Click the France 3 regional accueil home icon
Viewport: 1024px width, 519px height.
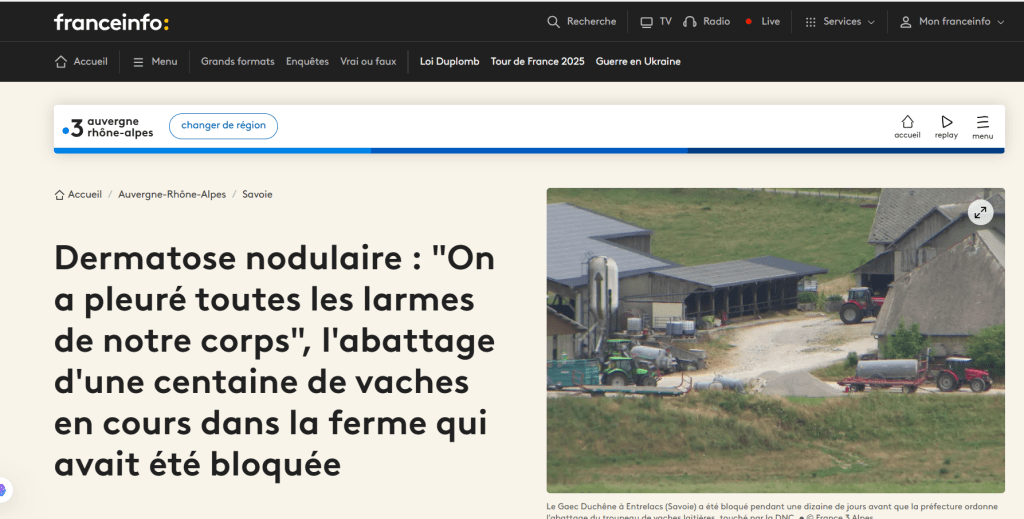coord(907,127)
